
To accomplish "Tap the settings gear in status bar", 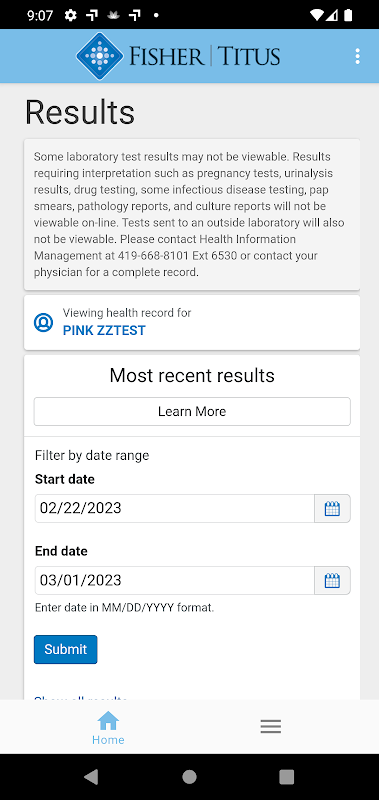I will coord(70,15).
